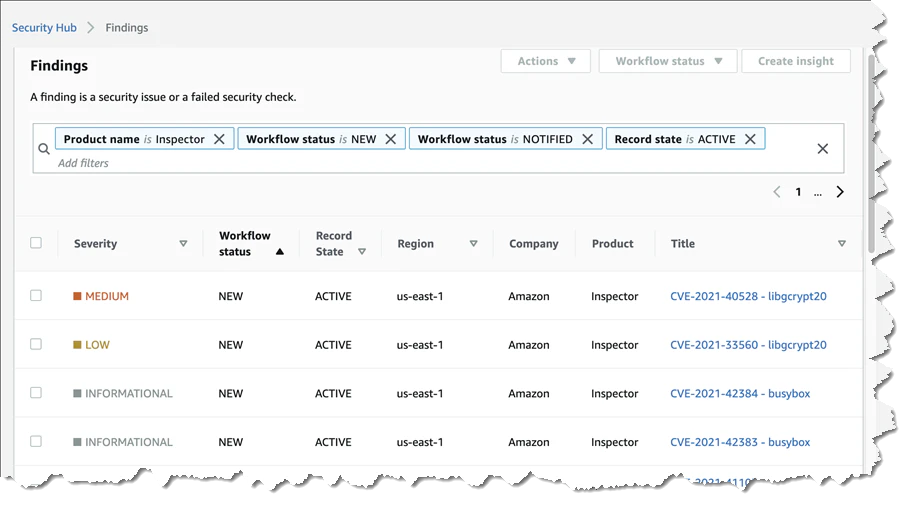The width and height of the screenshot is (909, 507).
Task: Click the search magnifier icon in filter bar
Action: (x=44, y=149)
